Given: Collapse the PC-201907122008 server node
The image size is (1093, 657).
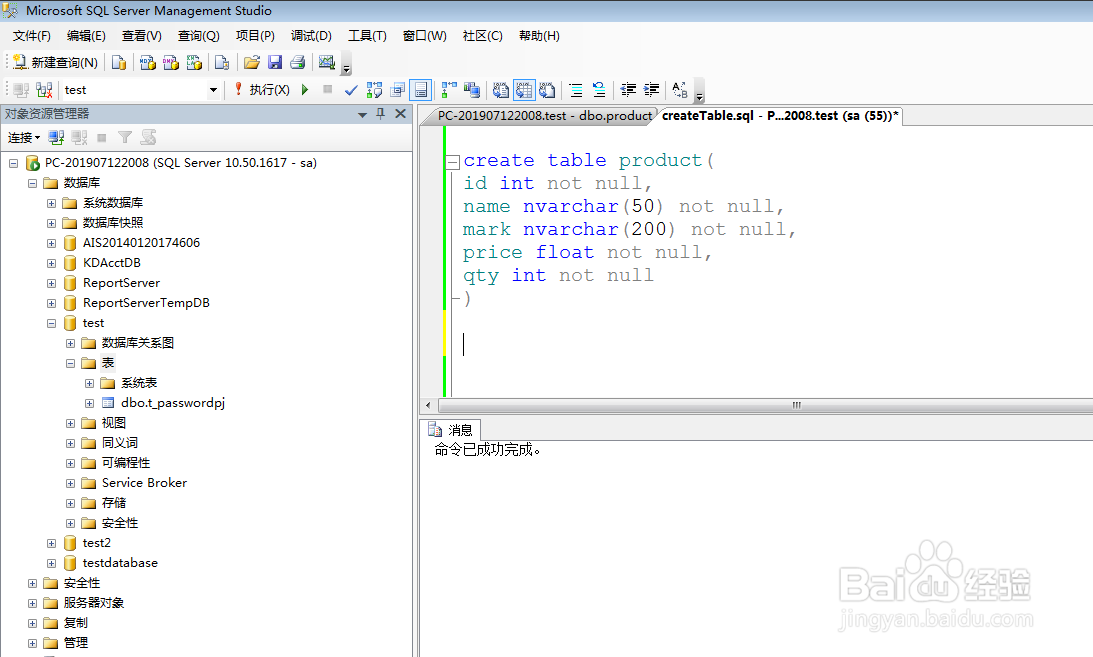Looking at the screenshot, I should pyautogui.click(x=13, y=163).
